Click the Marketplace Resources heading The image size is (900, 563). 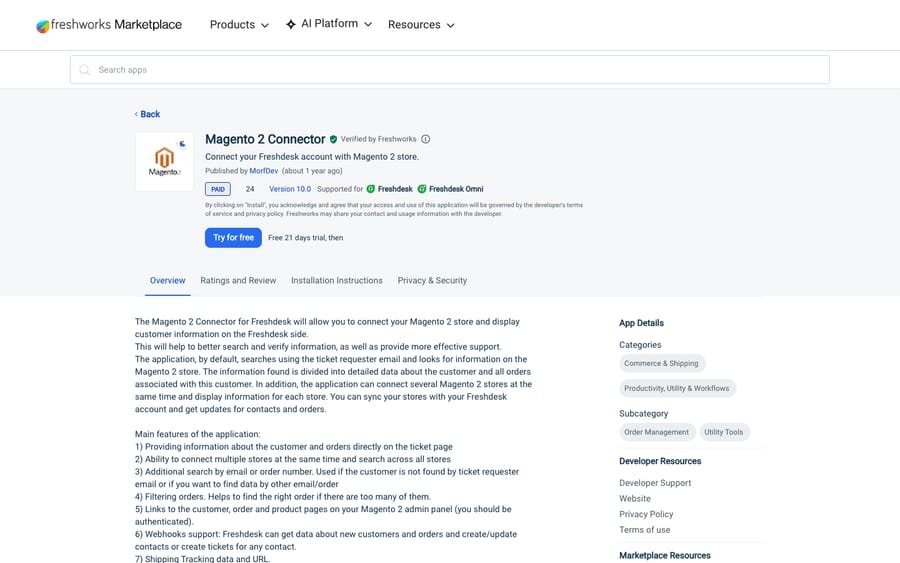tap(665, 556)
